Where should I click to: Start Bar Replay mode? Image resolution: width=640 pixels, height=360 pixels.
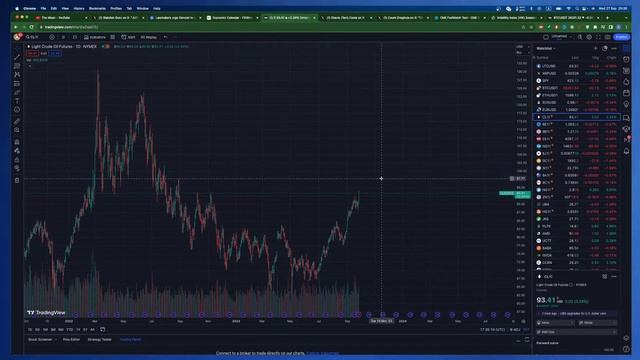149,37
